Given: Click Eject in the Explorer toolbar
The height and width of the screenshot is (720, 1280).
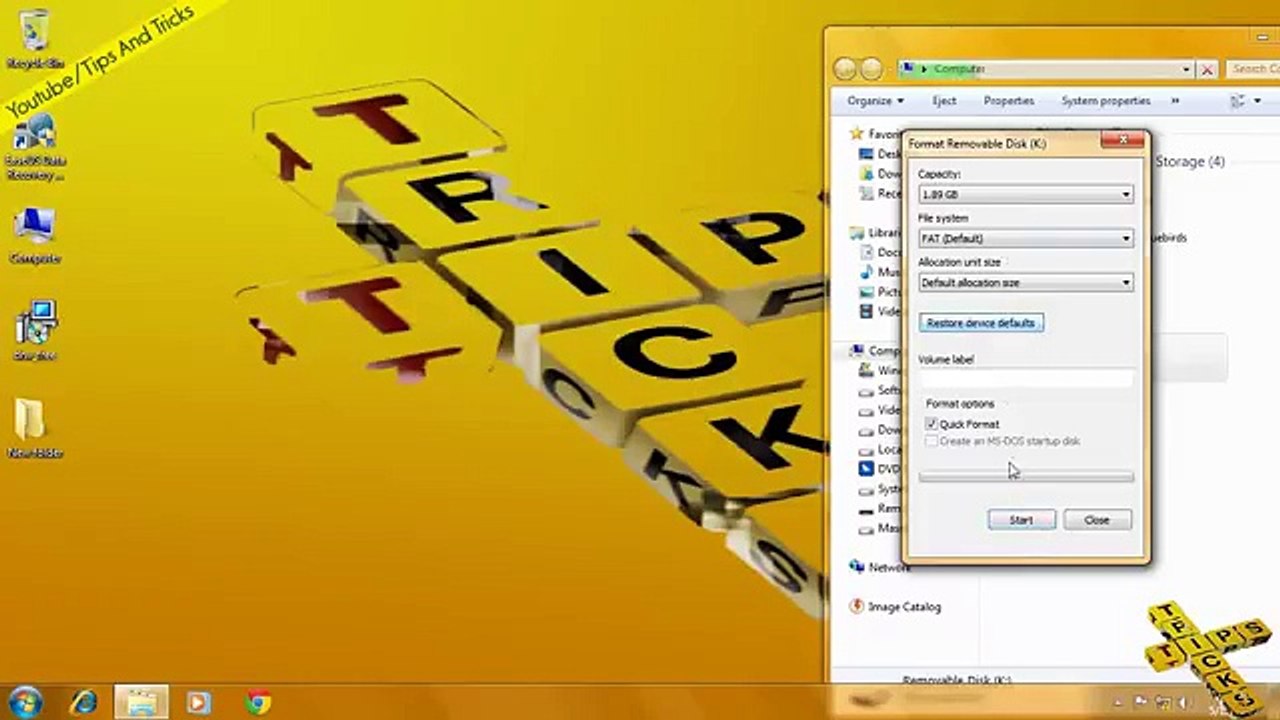Looking at the screenshot, I should [944, 101].
